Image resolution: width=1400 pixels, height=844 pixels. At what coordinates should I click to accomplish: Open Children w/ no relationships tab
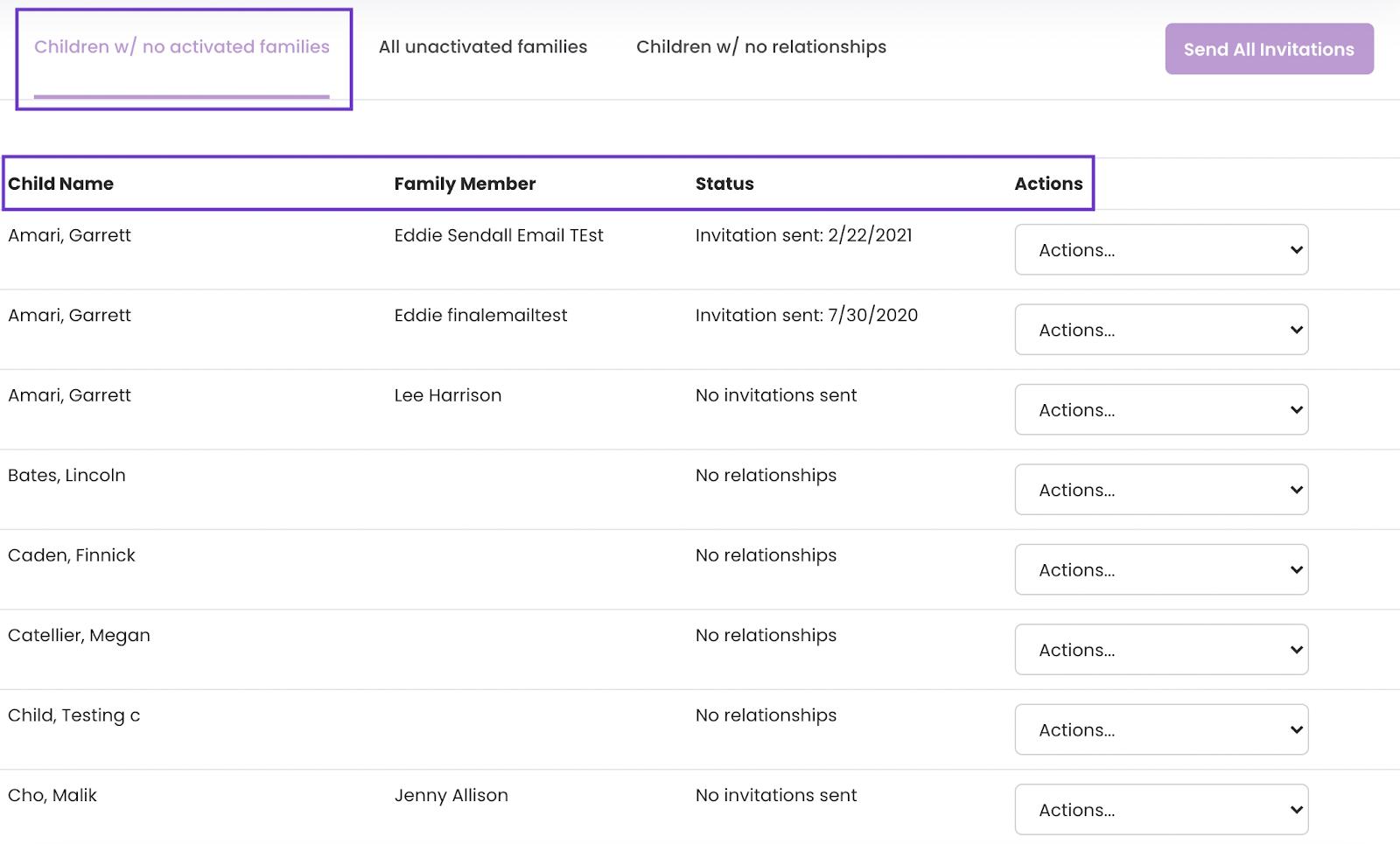(x=761, y=47)
